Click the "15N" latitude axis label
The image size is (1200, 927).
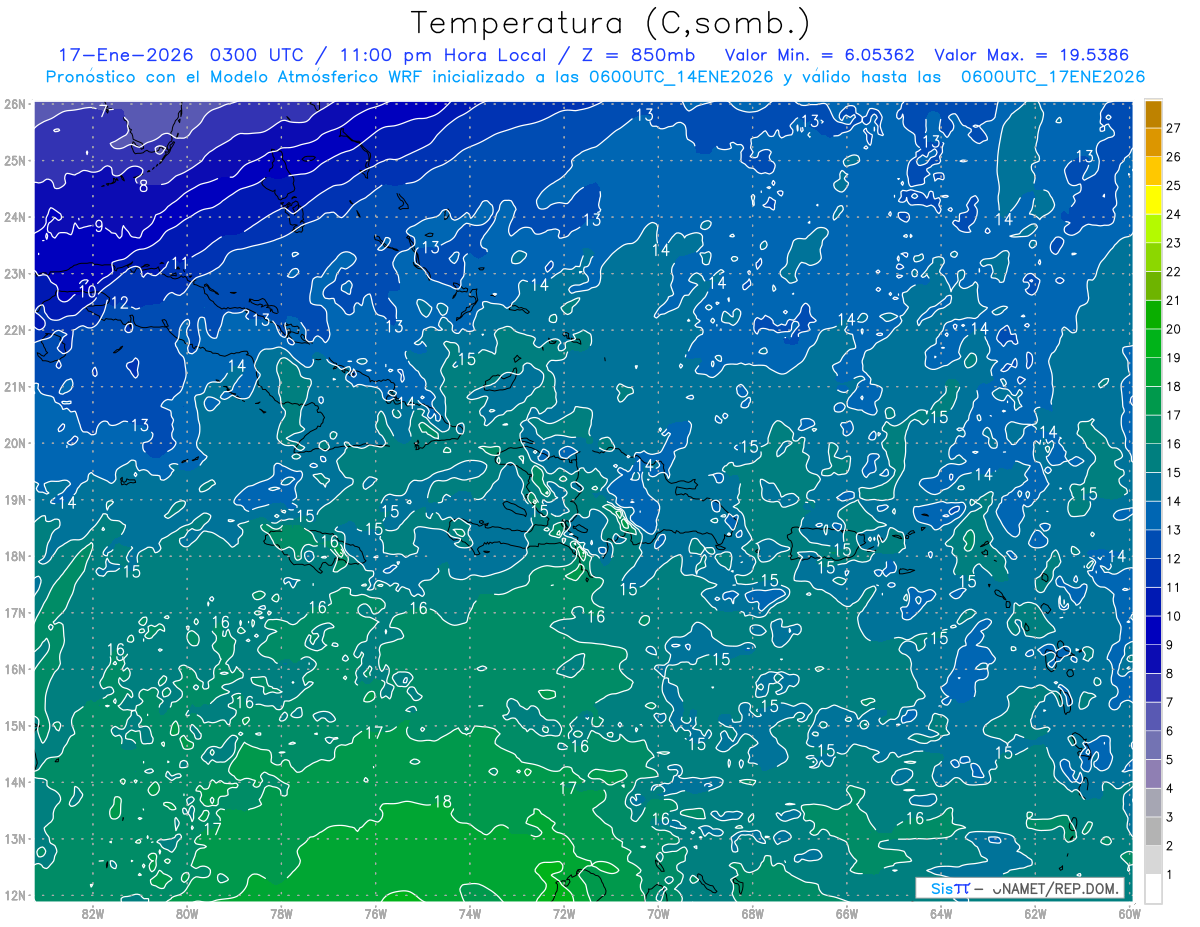coord(15,725)
